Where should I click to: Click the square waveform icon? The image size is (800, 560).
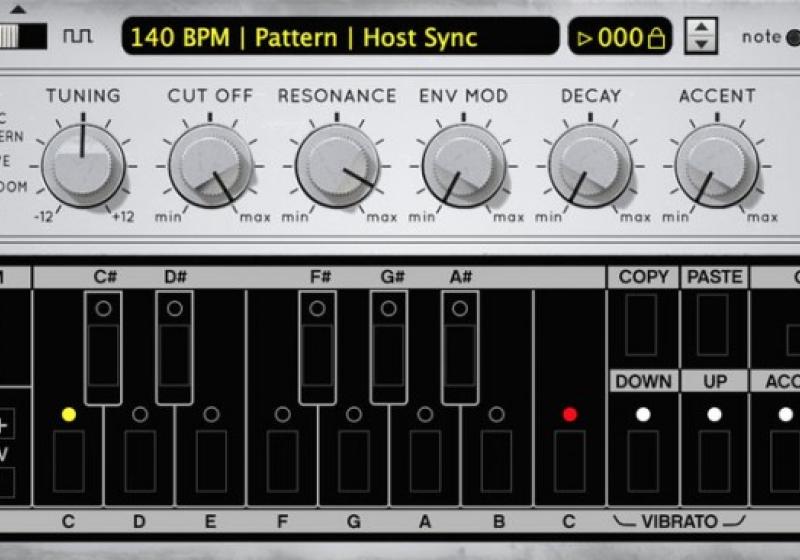tap(78, 36)
